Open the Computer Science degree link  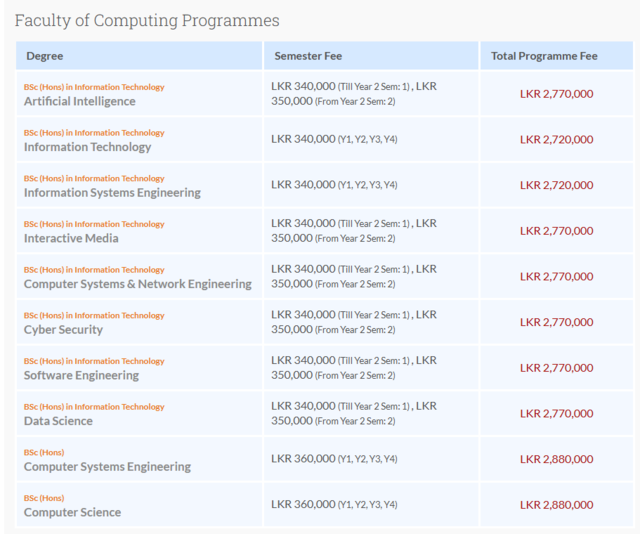[72, 512]
